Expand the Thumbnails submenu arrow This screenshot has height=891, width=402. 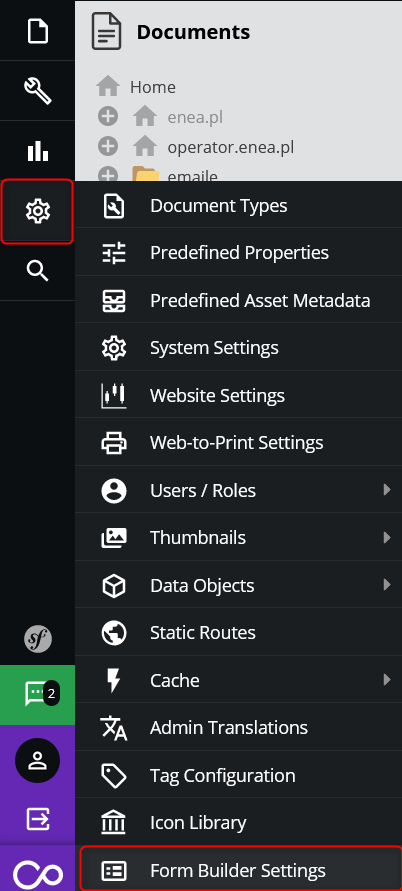pyautogui.click(x=387, y=537)
